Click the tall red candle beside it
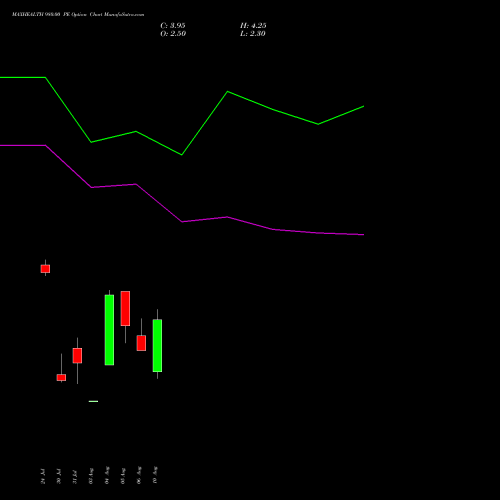500x500 pixels. 125,308
